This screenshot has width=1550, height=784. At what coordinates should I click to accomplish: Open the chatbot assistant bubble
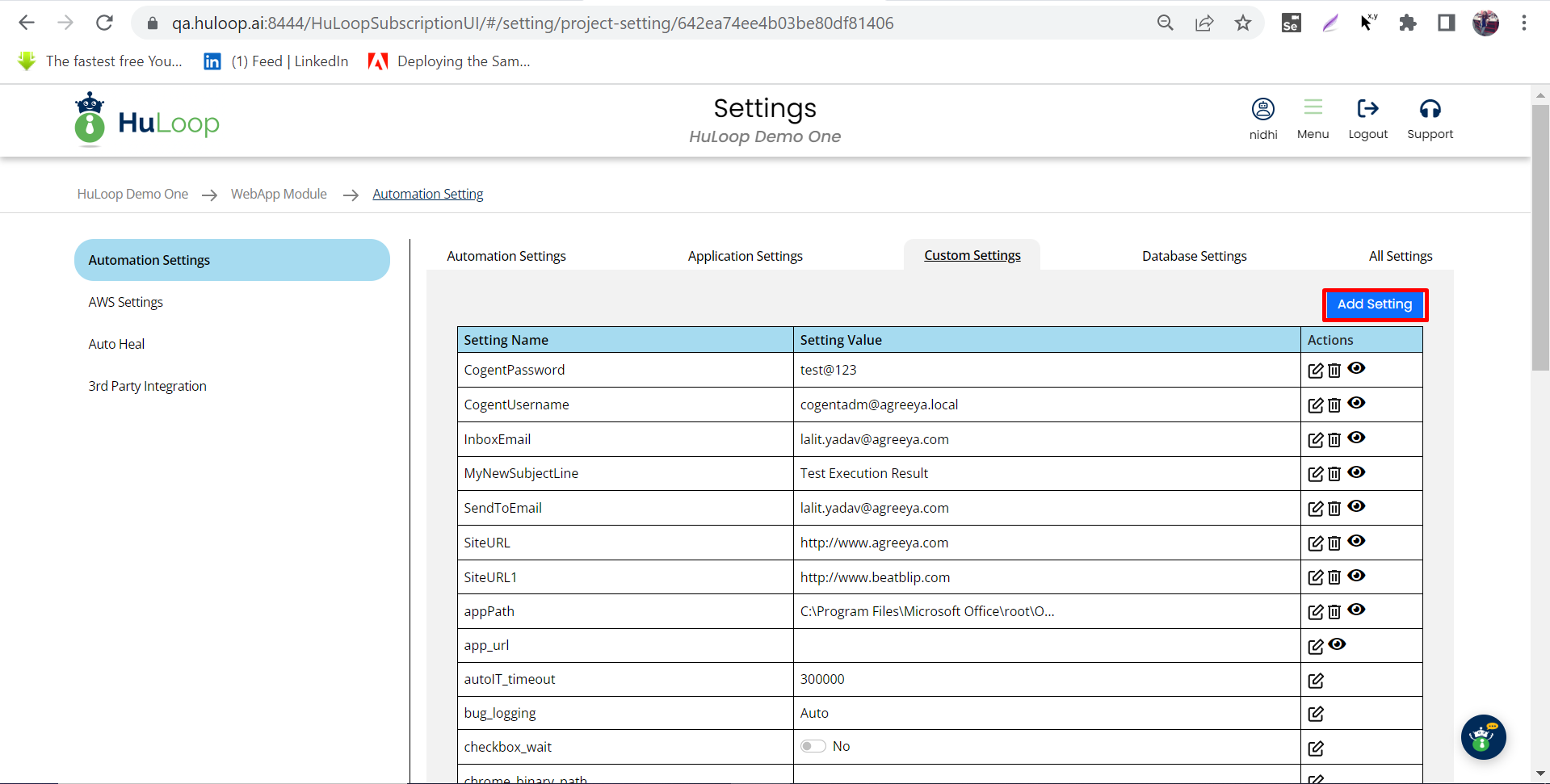1483,737
